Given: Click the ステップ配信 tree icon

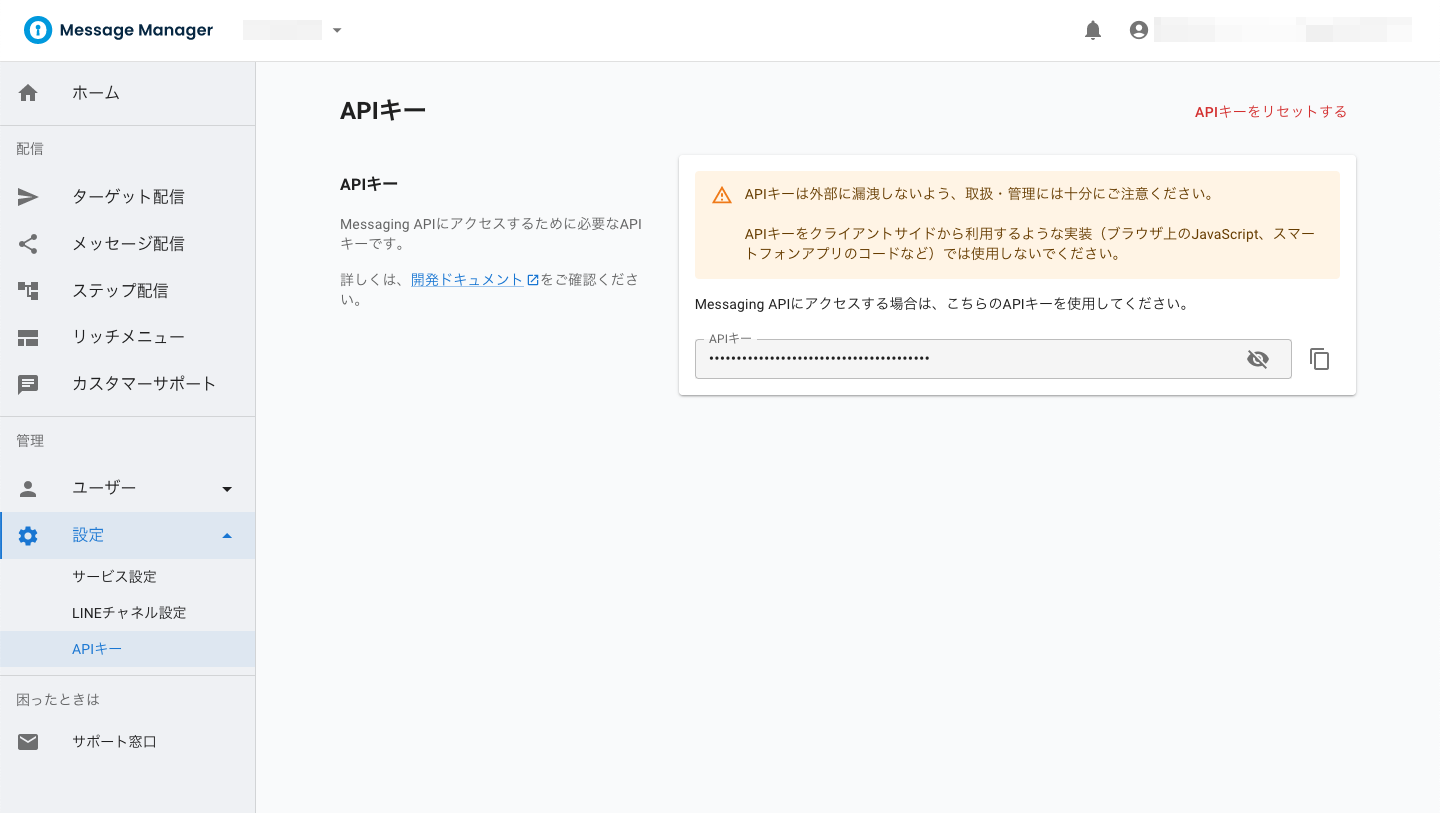Looking at the screenshot, I should coord(28,291).
